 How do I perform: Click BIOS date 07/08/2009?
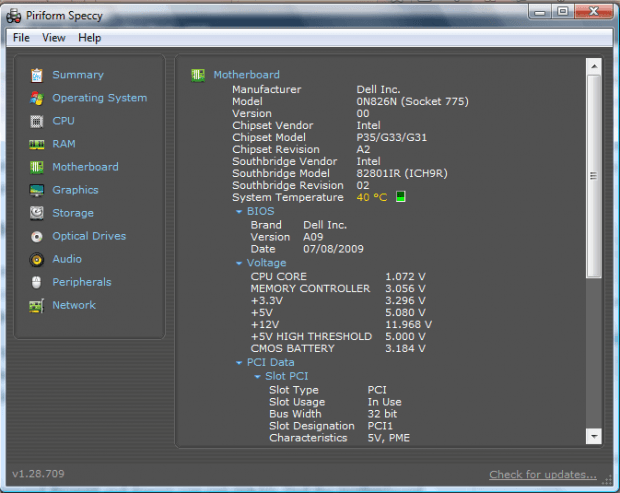(x=333, y=249)
